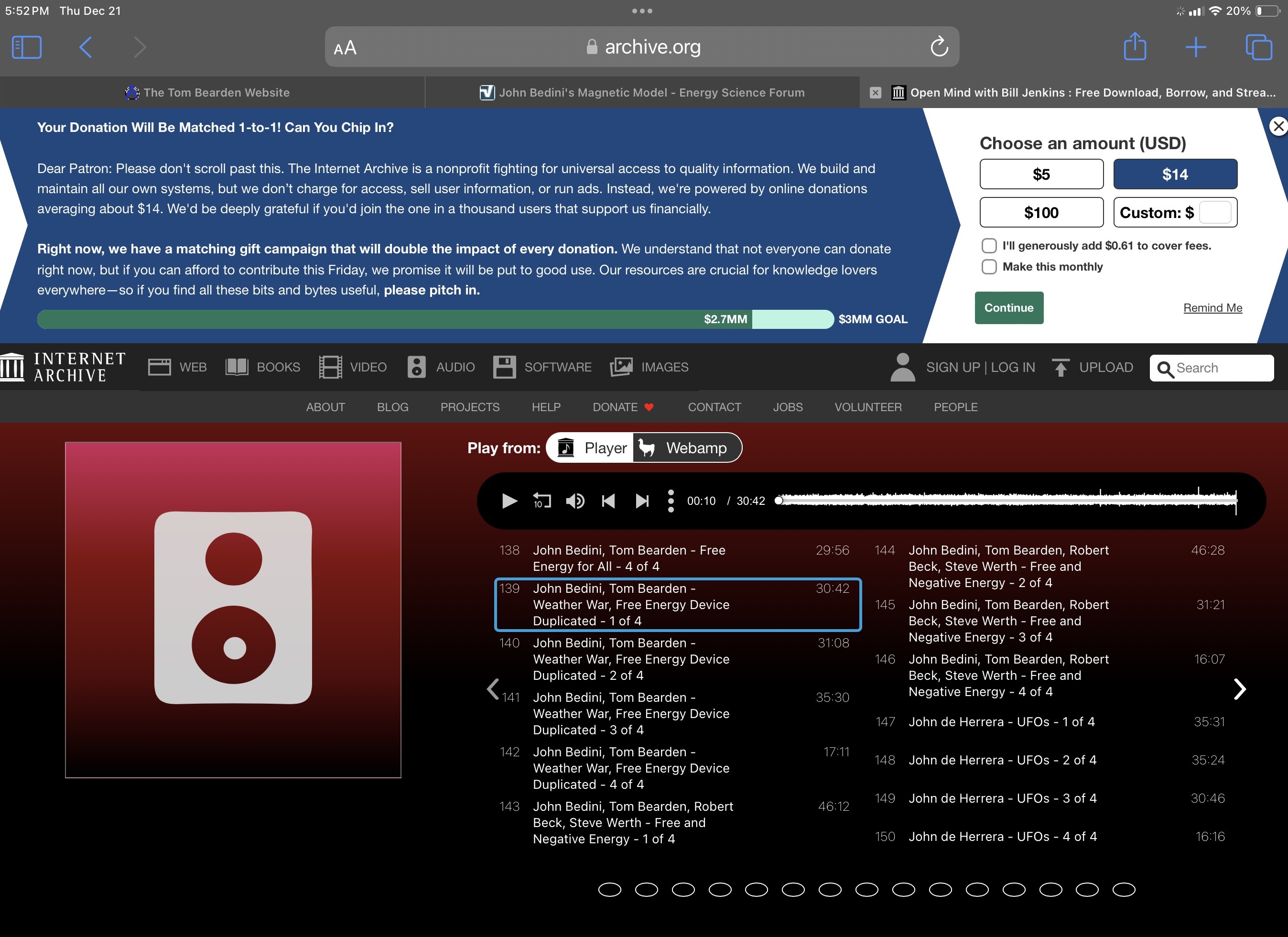1288x937 pixels.
Task: Rewind audio by 10 seconds
Action: [x=542, y=501]
